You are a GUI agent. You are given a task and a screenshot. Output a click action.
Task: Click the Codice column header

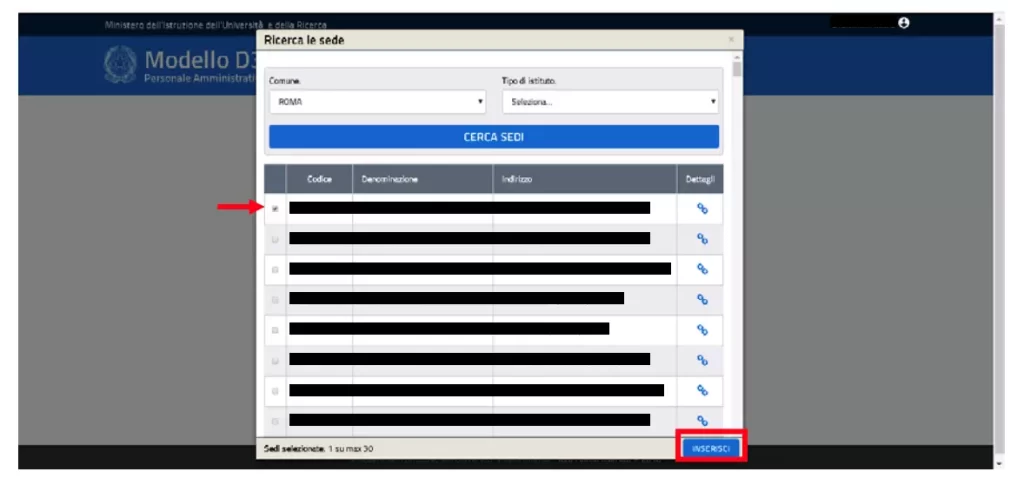(319, 179)
